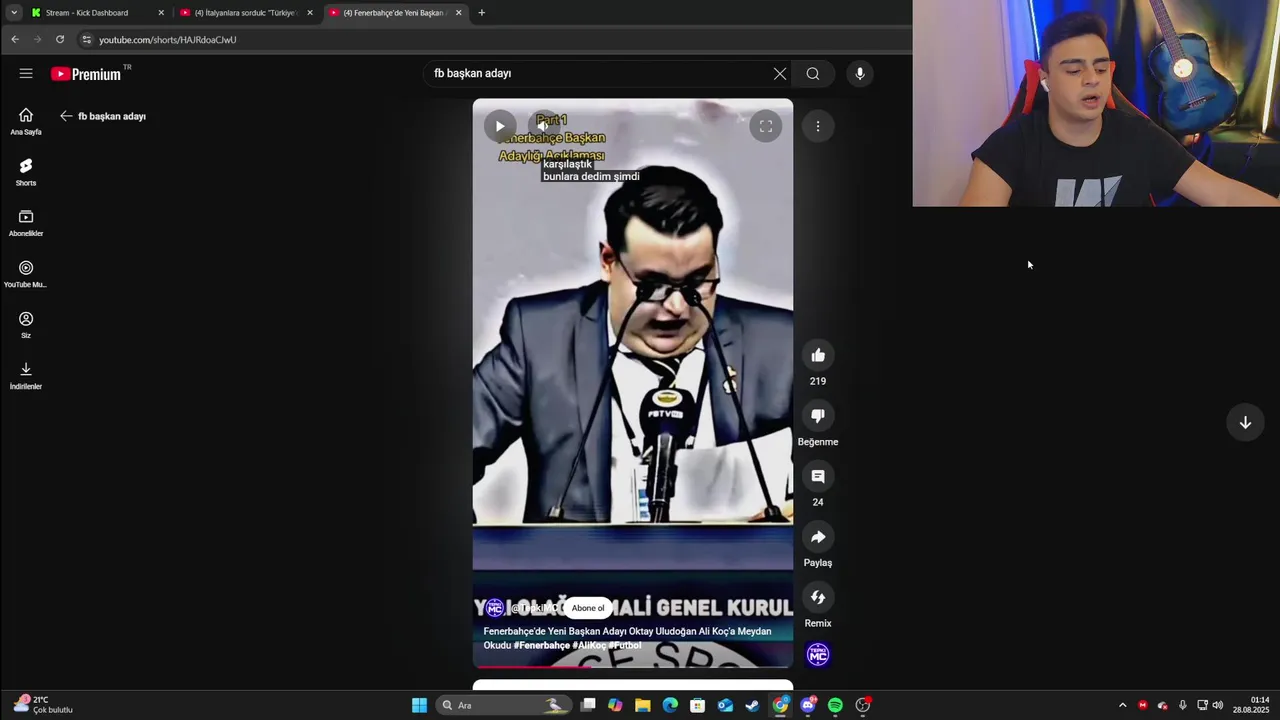The width and height of the screenshot is (1280, 720).
Task: Dislike the Short (Beğenme)
Action: click(818, 416)
